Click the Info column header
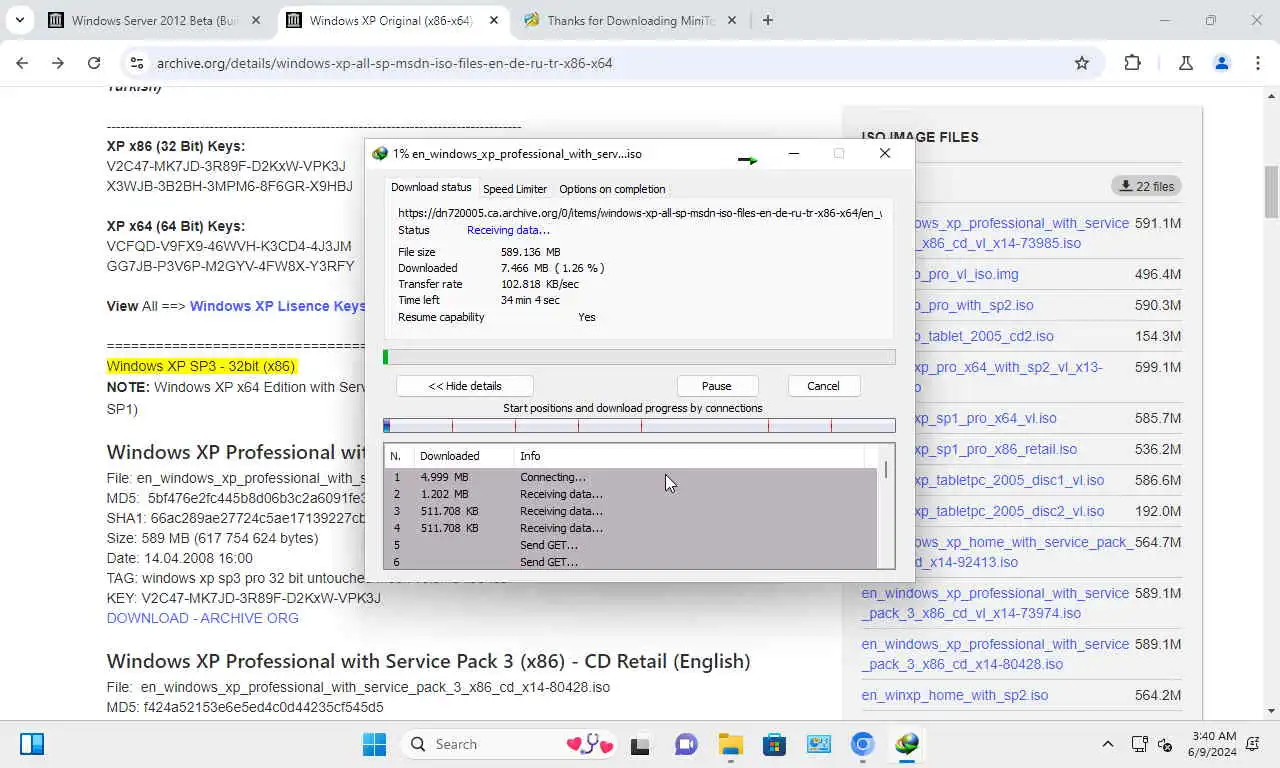 point(690,456)
